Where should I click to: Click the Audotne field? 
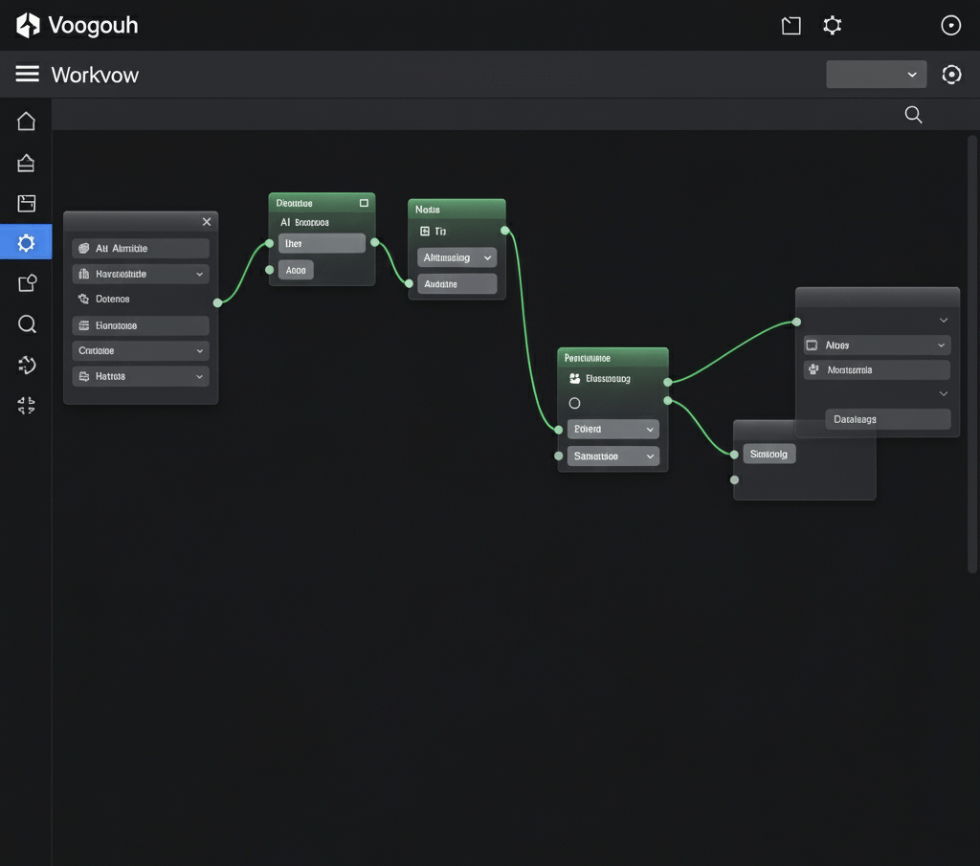pyautogui.click(x=457, y=284)
